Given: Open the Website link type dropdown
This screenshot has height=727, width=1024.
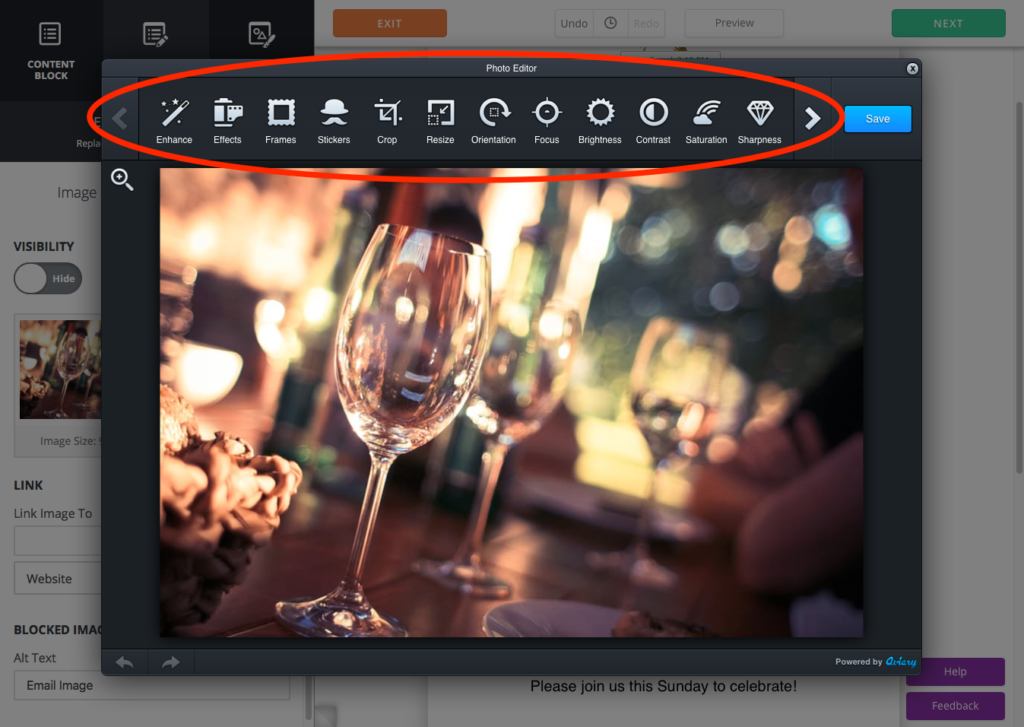Looking at the screenshot, I should click(57, 578).
